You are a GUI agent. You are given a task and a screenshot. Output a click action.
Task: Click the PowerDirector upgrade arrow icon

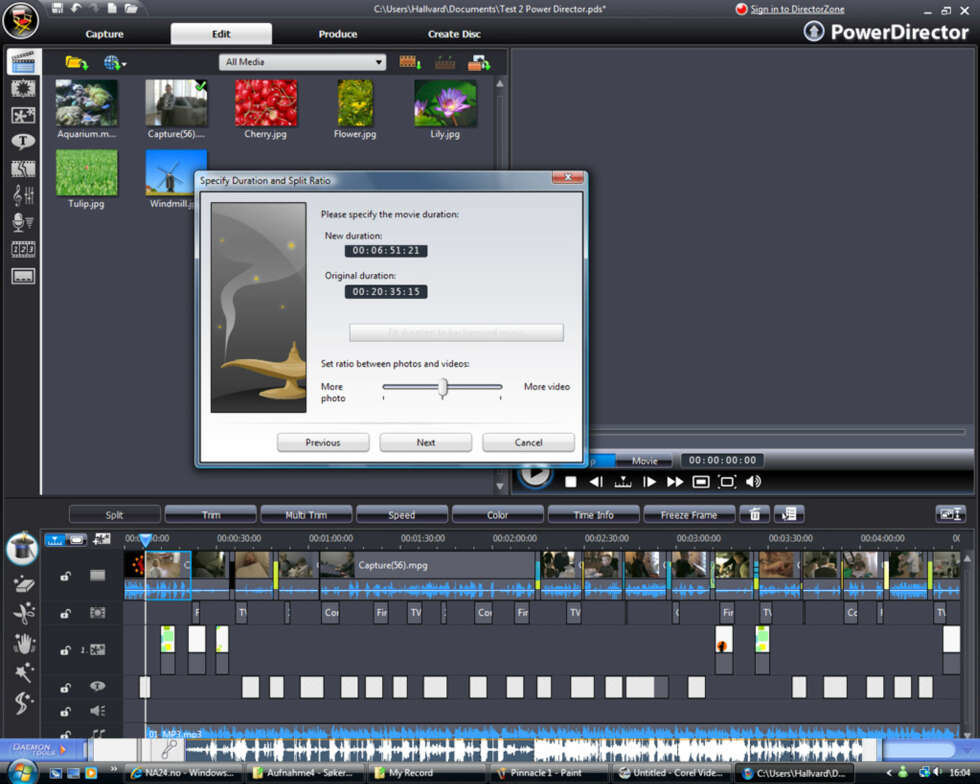click(813, 31)
